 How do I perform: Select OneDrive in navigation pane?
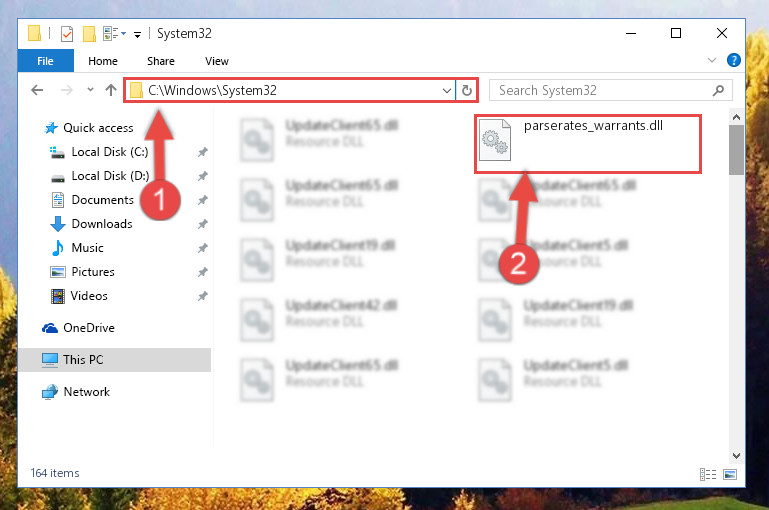(x=89, y=328)
